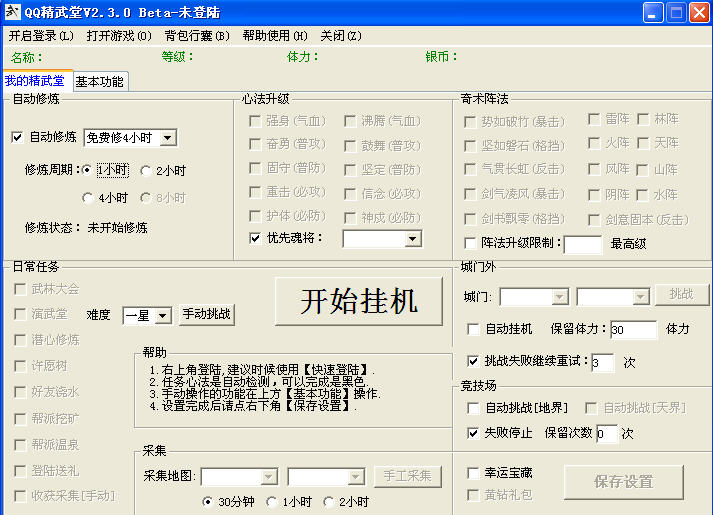Open the 优先魂将 dropdown list

coord(412,239)
